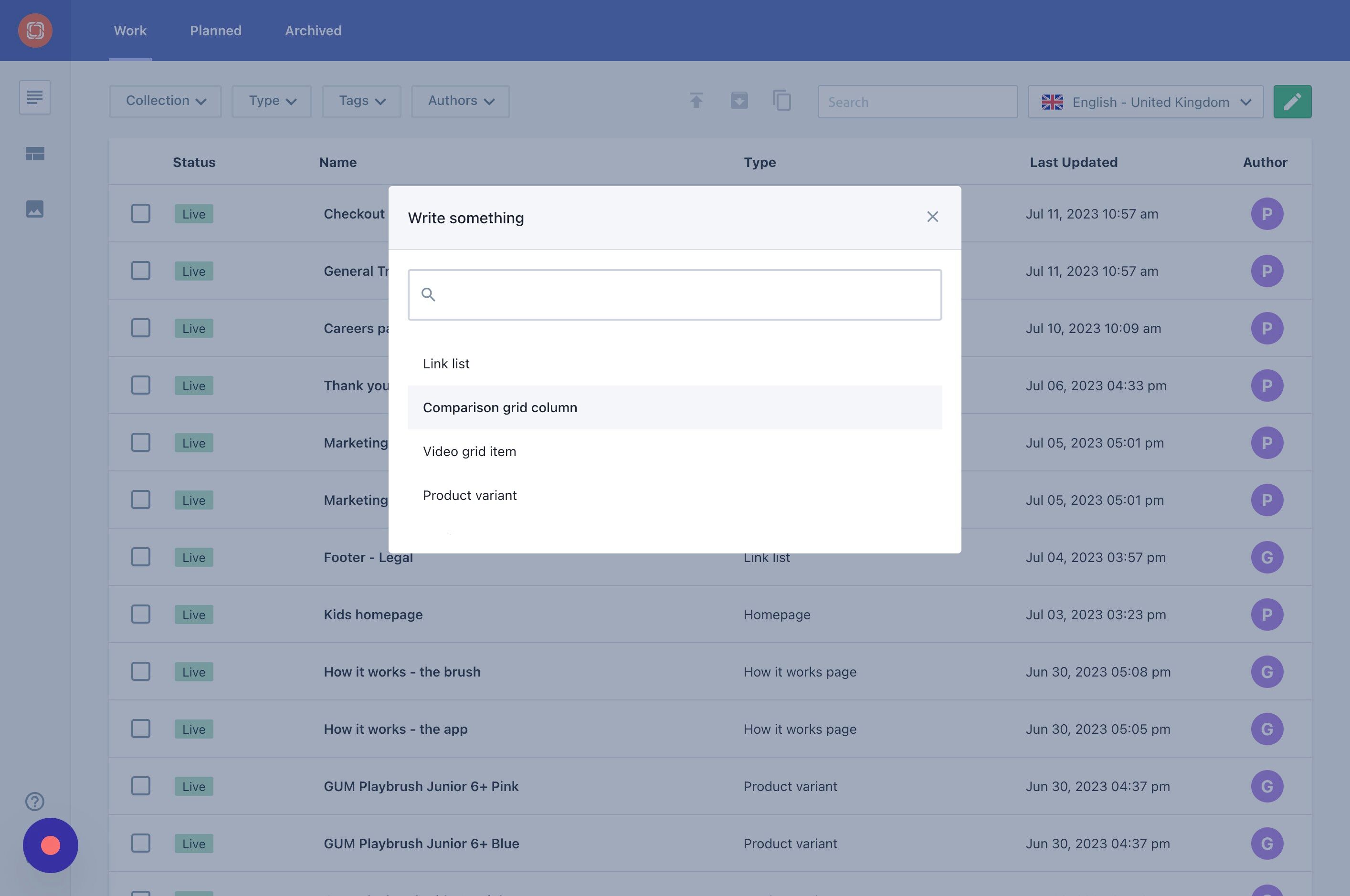Screen dimensions: 1350x896
Task: Click the publish upload arrow icon
Action: 696,101
